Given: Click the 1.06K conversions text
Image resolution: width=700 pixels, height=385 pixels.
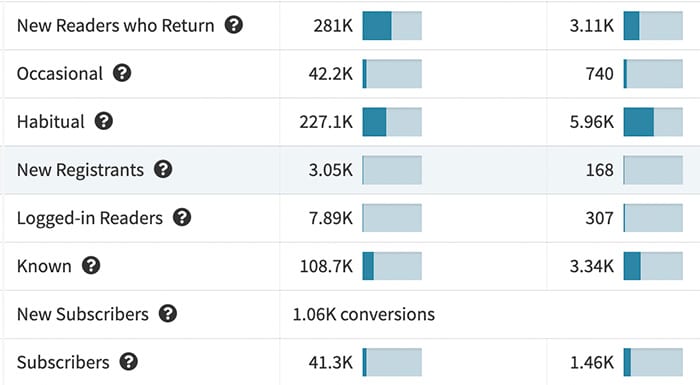Looking at the screenshot, I should 363,314.
